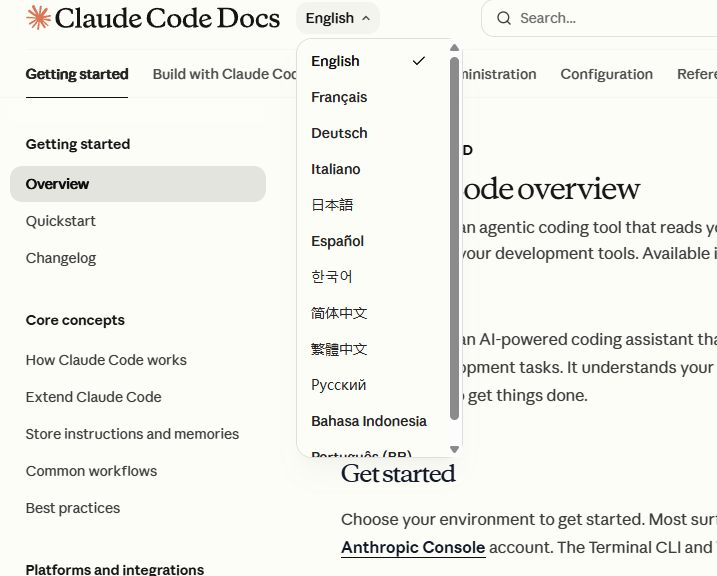Click the language list scroll down arrow

[454, 449]
